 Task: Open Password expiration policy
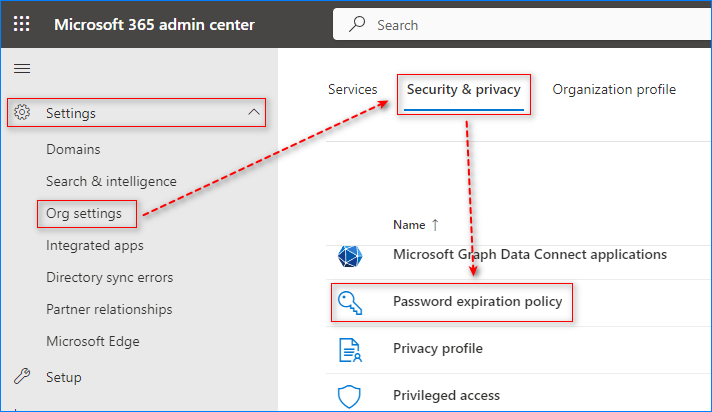478,302
